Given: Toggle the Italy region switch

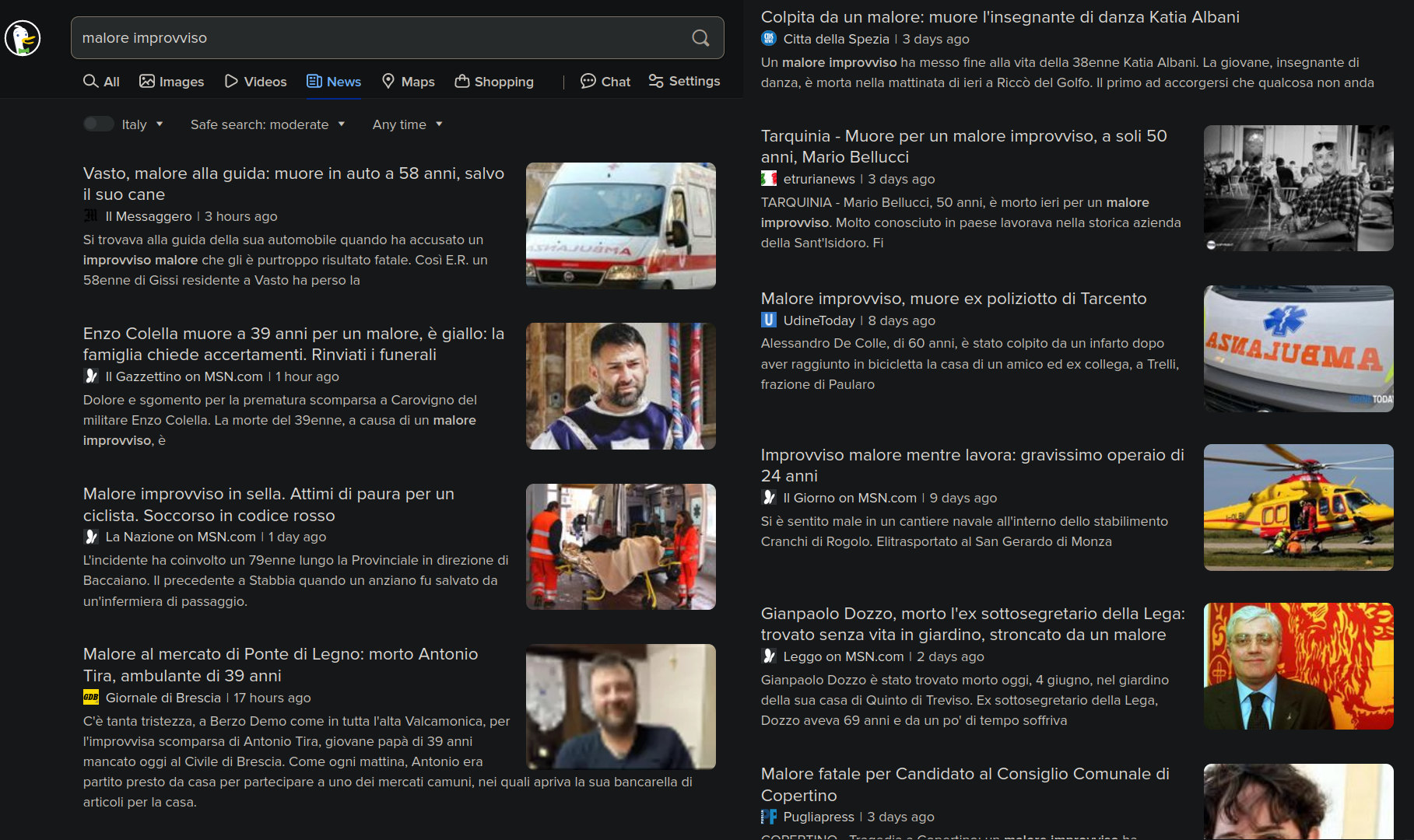Looking at the screenshot, I should tap(98, 124).
